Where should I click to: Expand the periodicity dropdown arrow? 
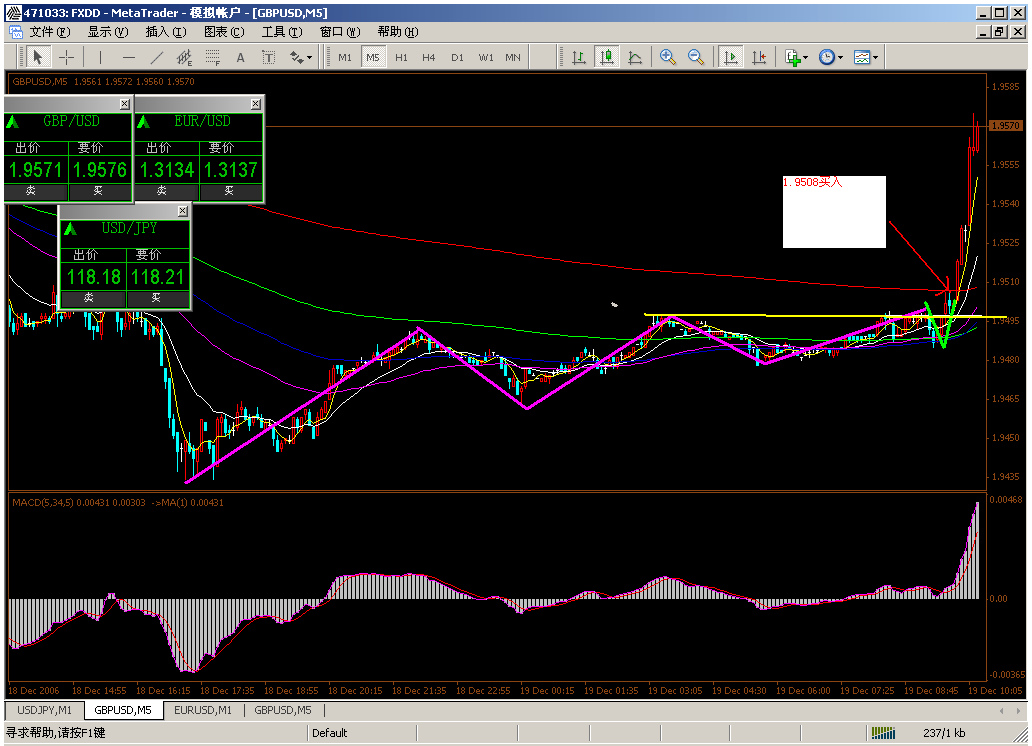[840, 58]
